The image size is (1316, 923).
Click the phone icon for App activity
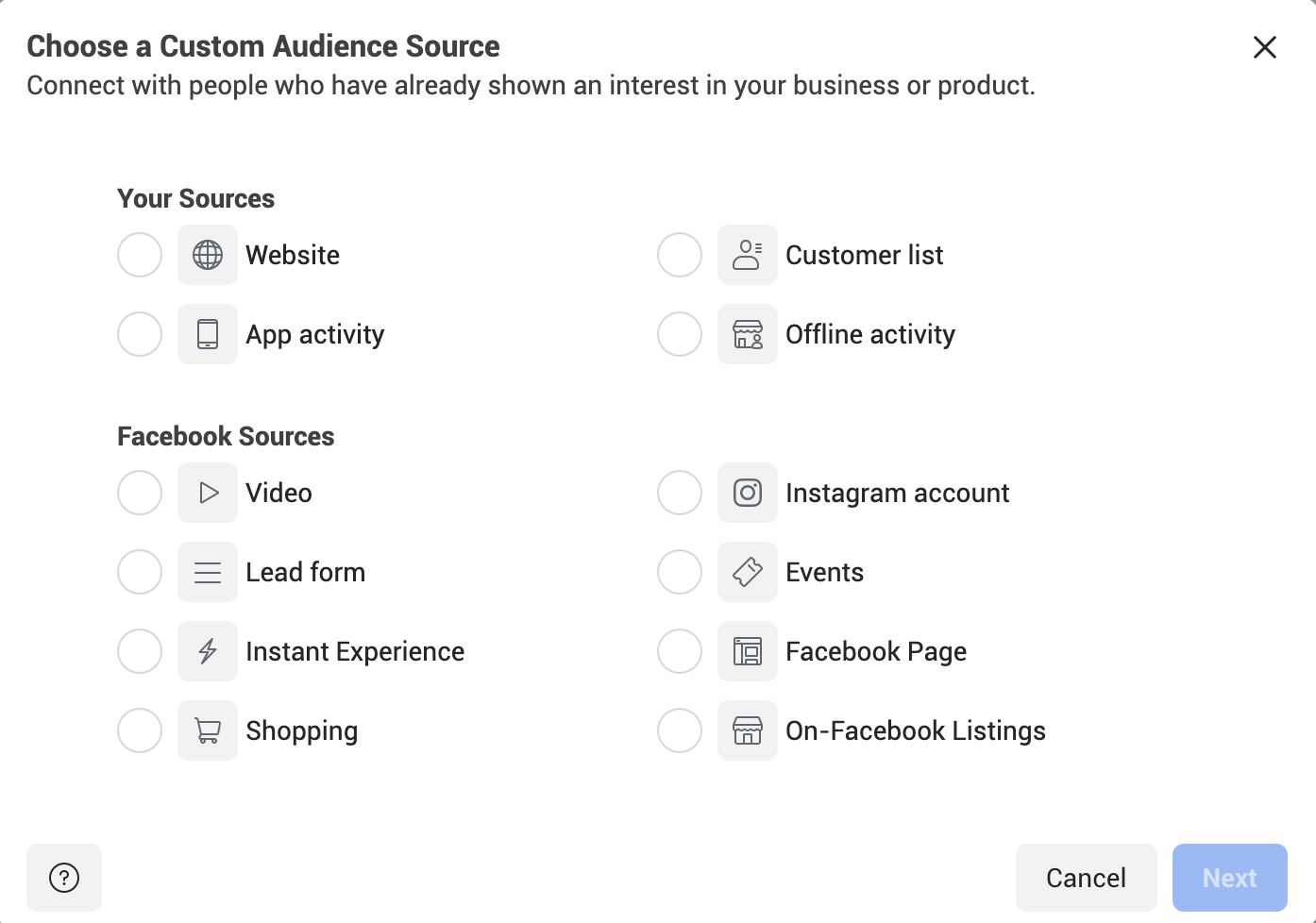(x=208, y=334)
